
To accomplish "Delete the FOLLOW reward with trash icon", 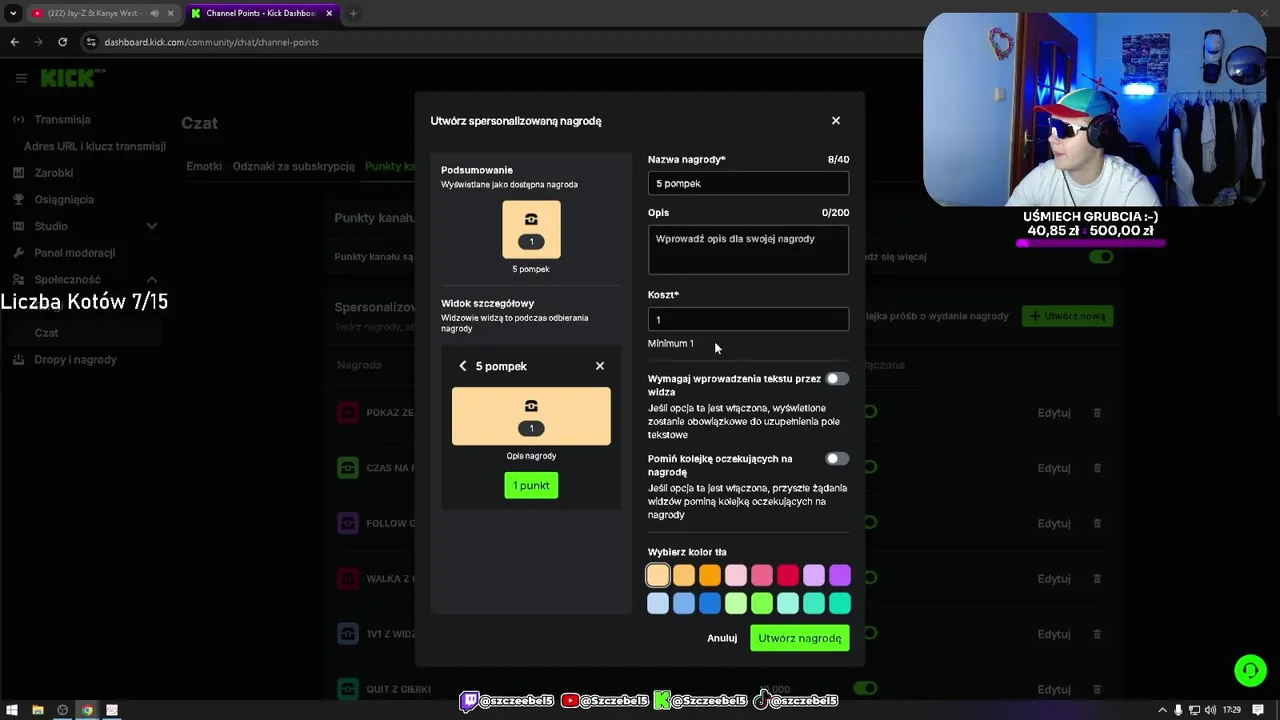I will tap(1097, 523).
